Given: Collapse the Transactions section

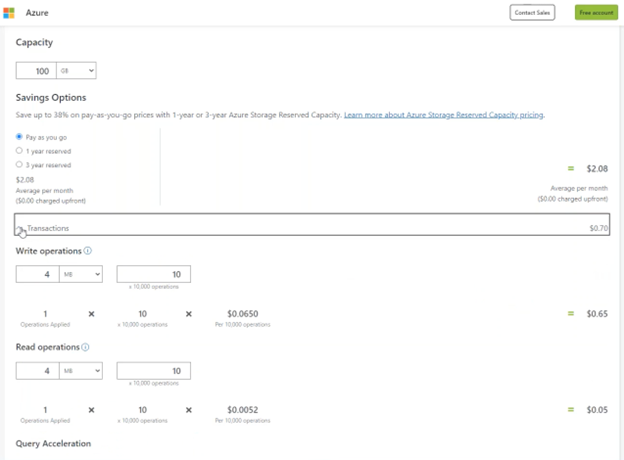Looking at the screenshot, I should pos(312,225).
